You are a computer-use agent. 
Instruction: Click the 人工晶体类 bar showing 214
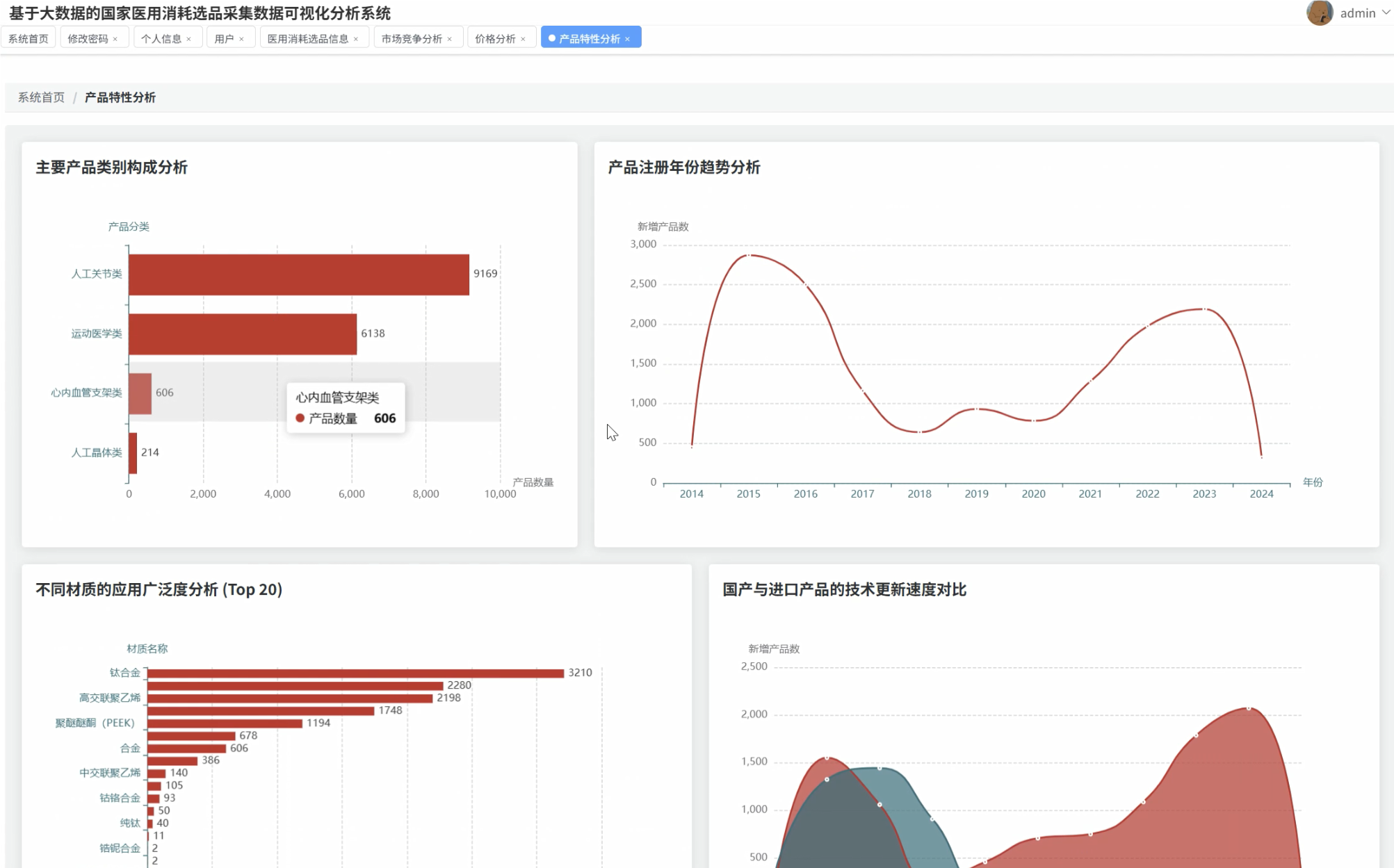click(133, 453)
